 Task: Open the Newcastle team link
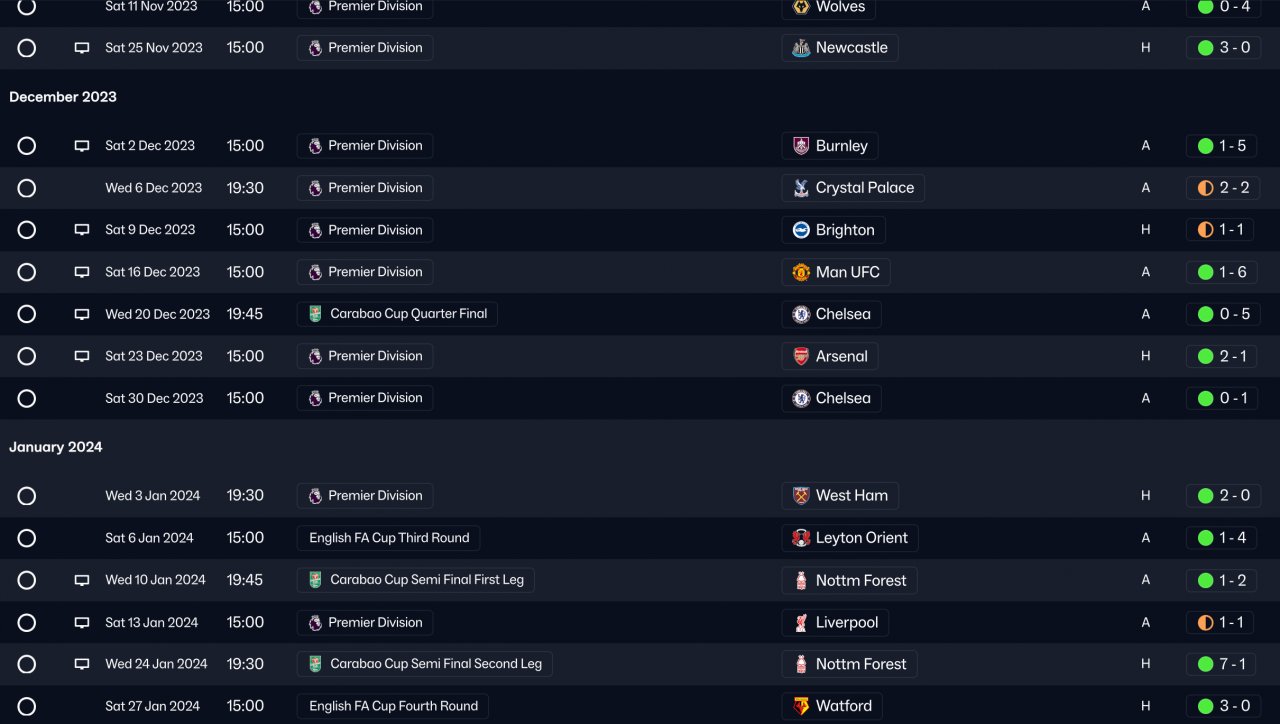851,48
